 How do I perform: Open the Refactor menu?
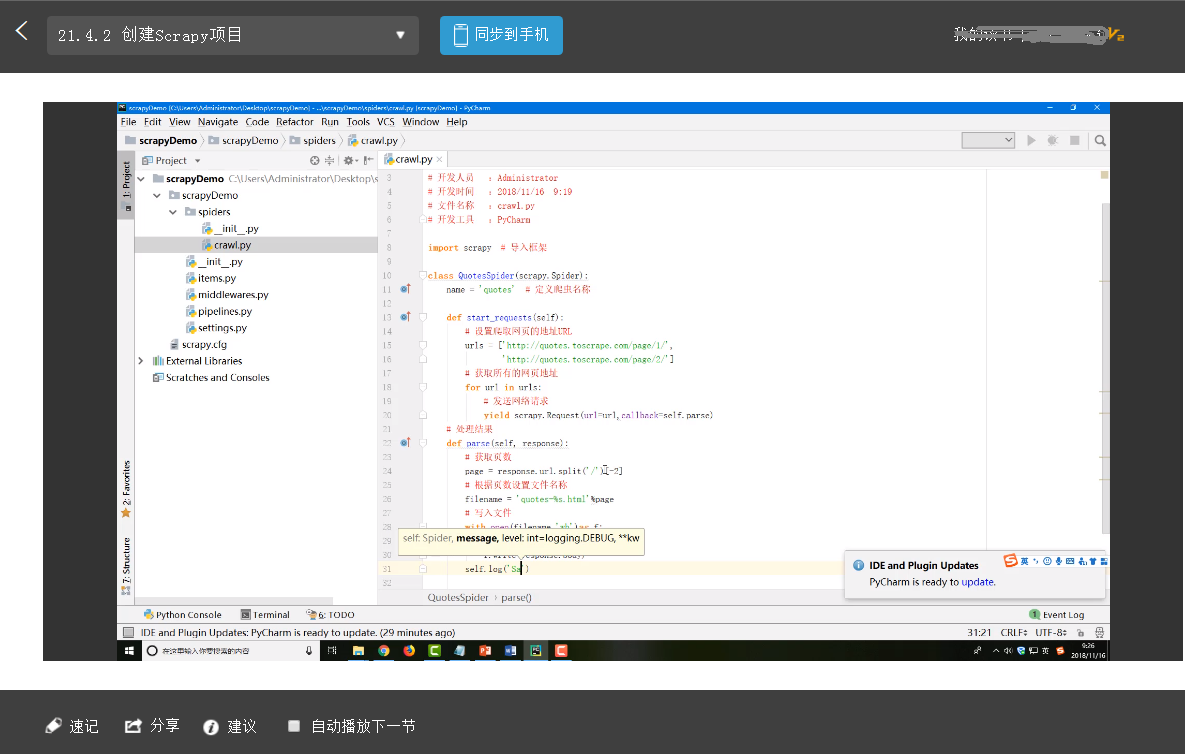[x=295, y=122]
